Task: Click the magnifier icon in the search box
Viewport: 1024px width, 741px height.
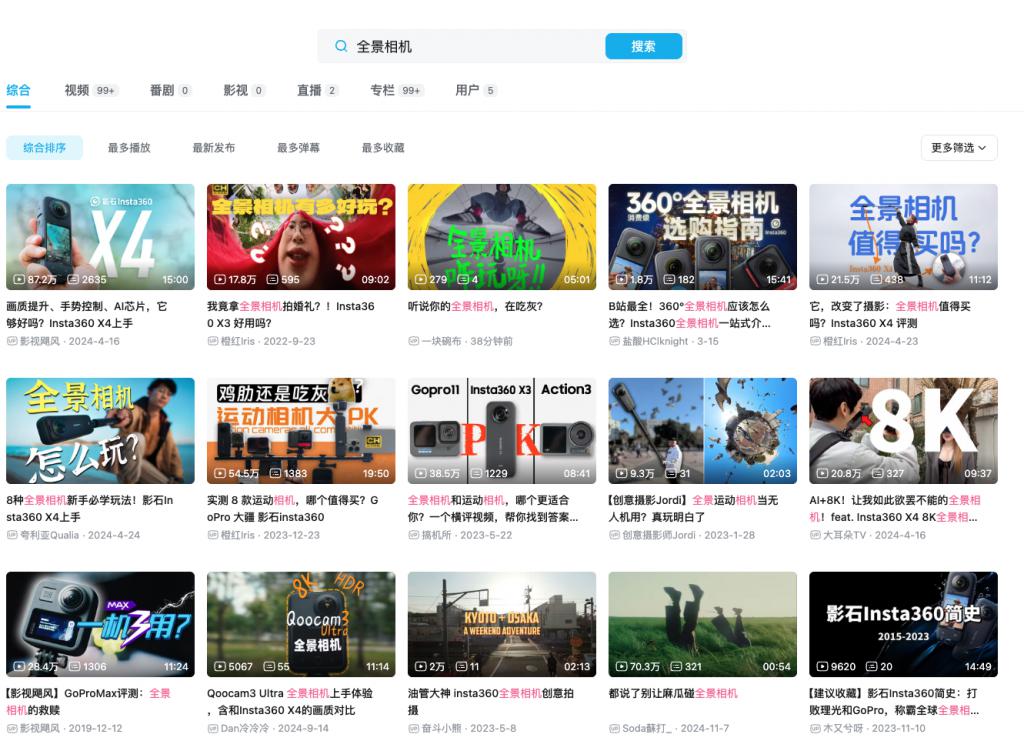Action: [x=341, y=46]
